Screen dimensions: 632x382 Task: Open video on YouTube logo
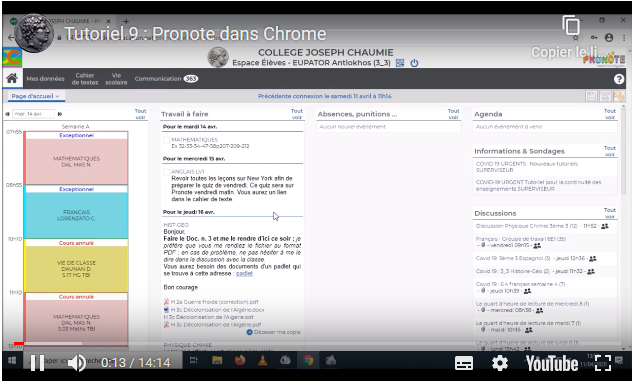pos(552,363)
